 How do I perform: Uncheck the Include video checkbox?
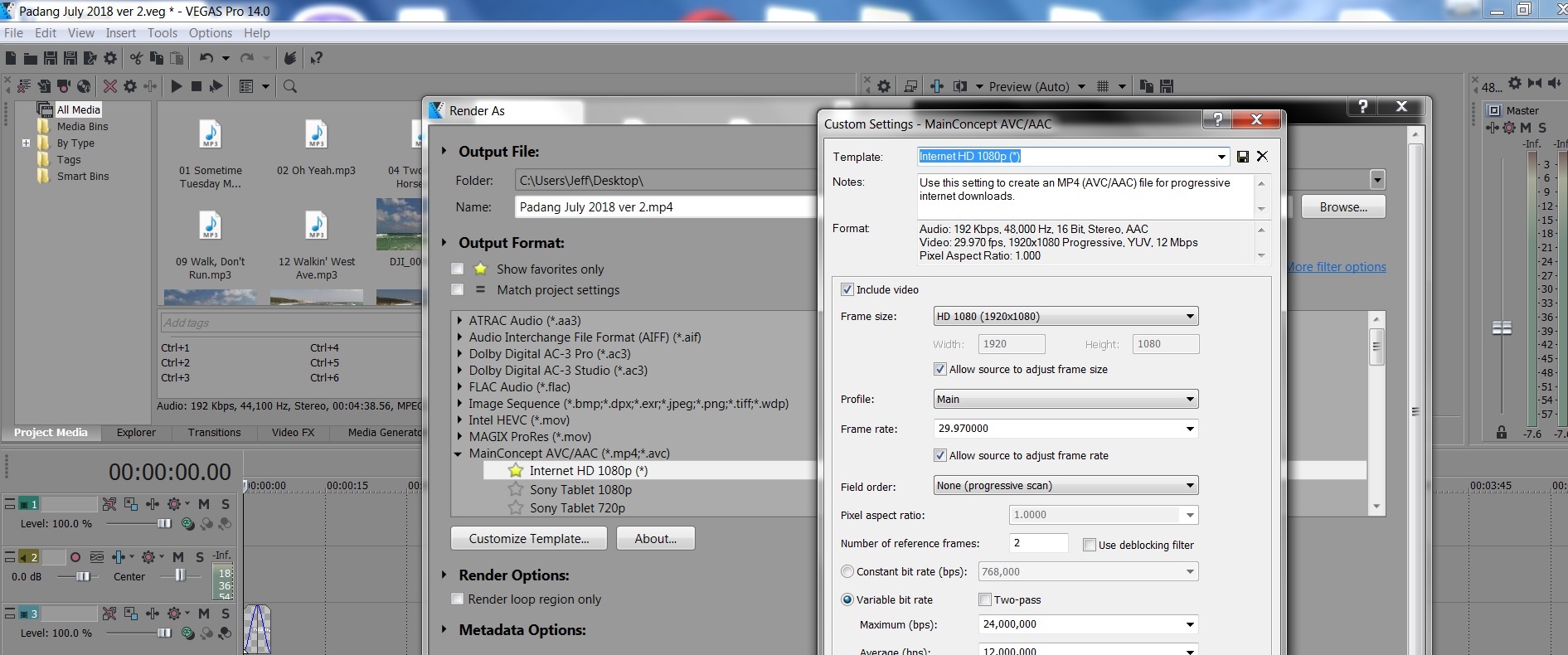coord(847,289)
